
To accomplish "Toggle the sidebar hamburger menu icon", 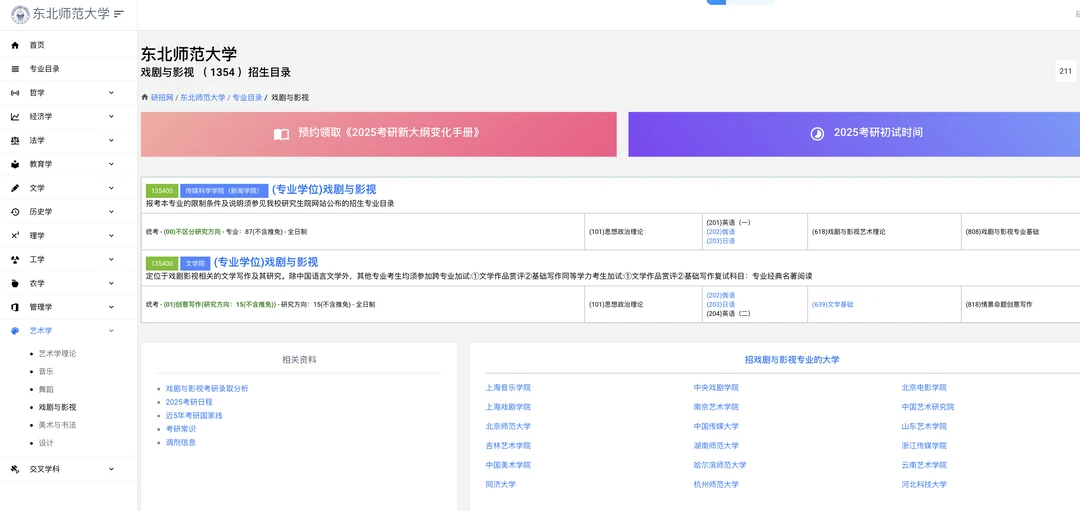I will point(118,14).
